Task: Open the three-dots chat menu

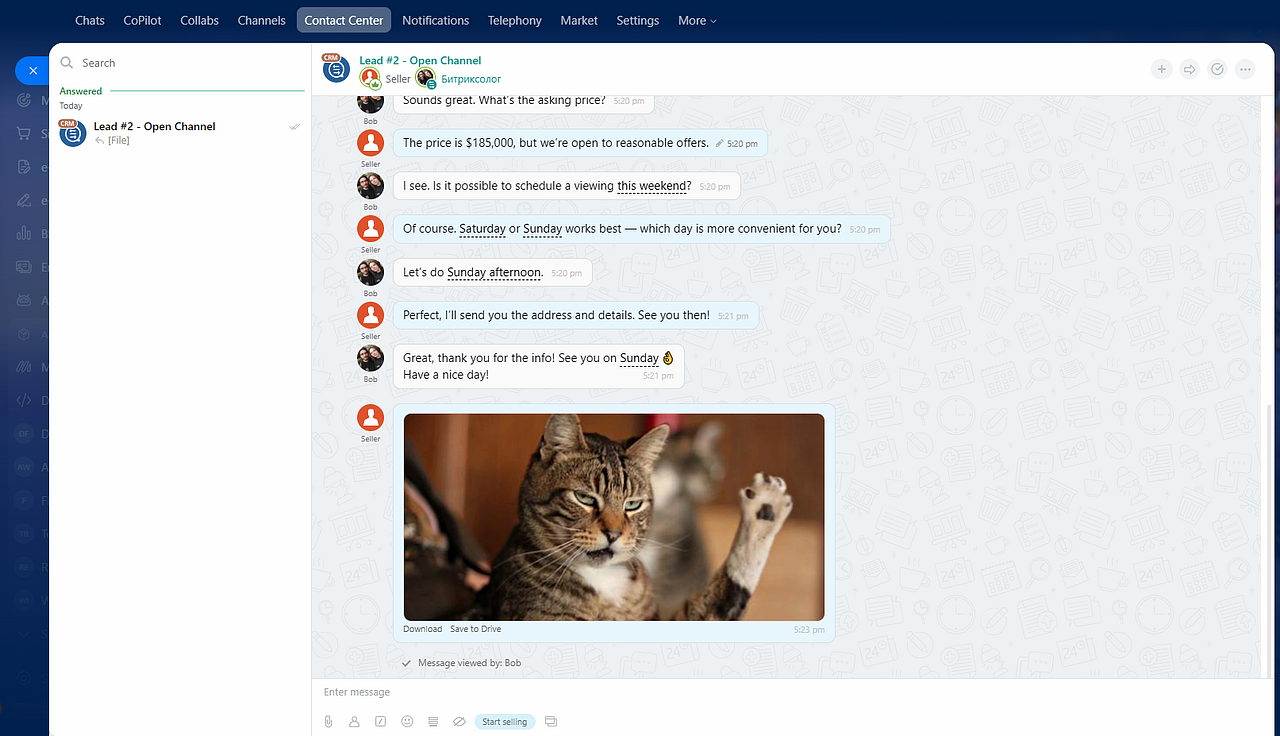Action: coord(1245,69)
